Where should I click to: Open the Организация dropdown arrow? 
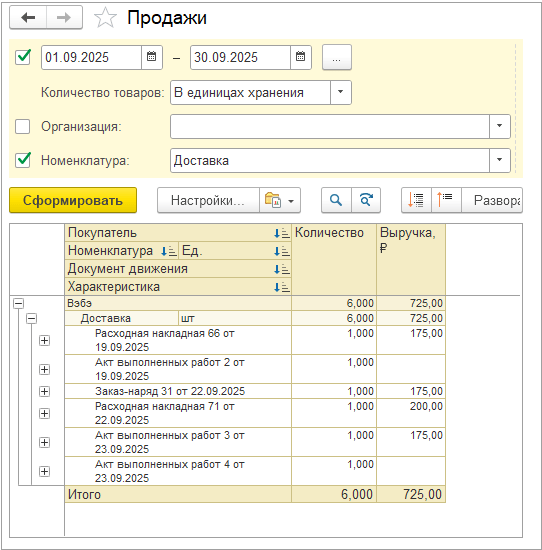point(500,126)
